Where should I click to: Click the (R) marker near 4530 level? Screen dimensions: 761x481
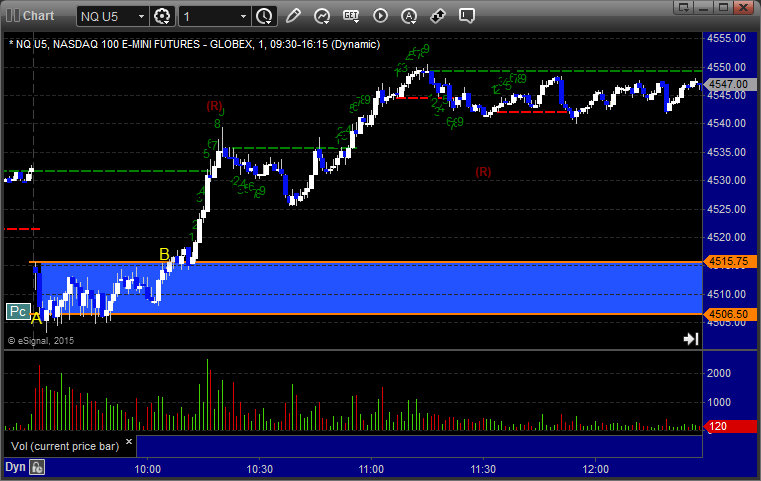[x=483, y=171]
